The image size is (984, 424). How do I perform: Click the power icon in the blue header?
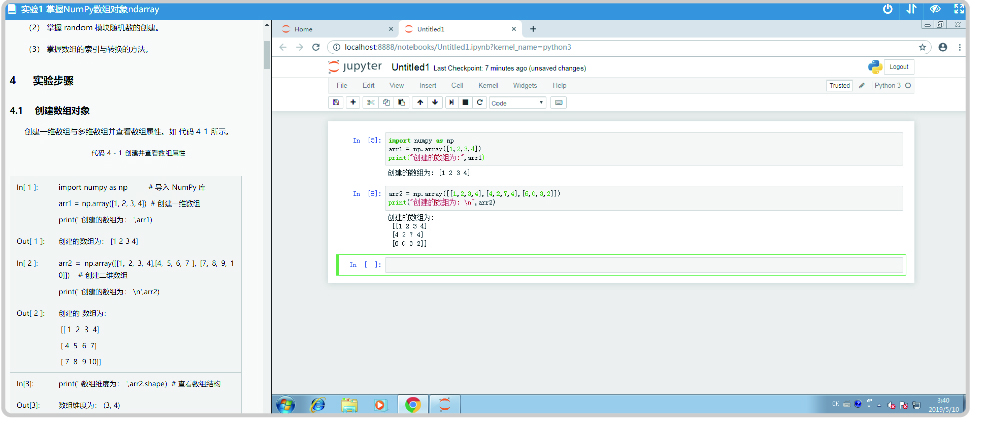click(x=887, y=9)
